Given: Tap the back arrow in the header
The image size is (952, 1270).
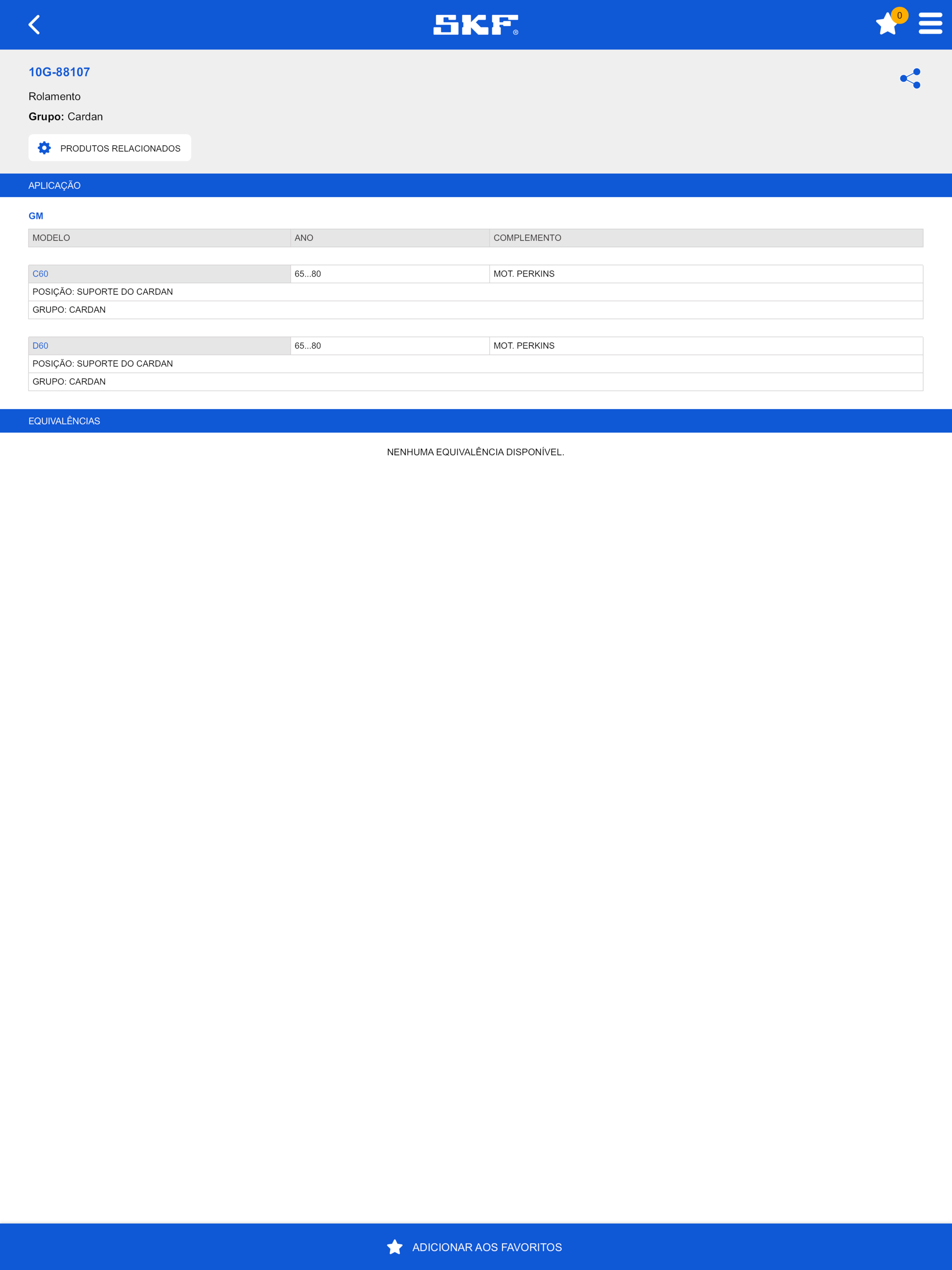Looking at the screenshot, I should coord(34,25).
